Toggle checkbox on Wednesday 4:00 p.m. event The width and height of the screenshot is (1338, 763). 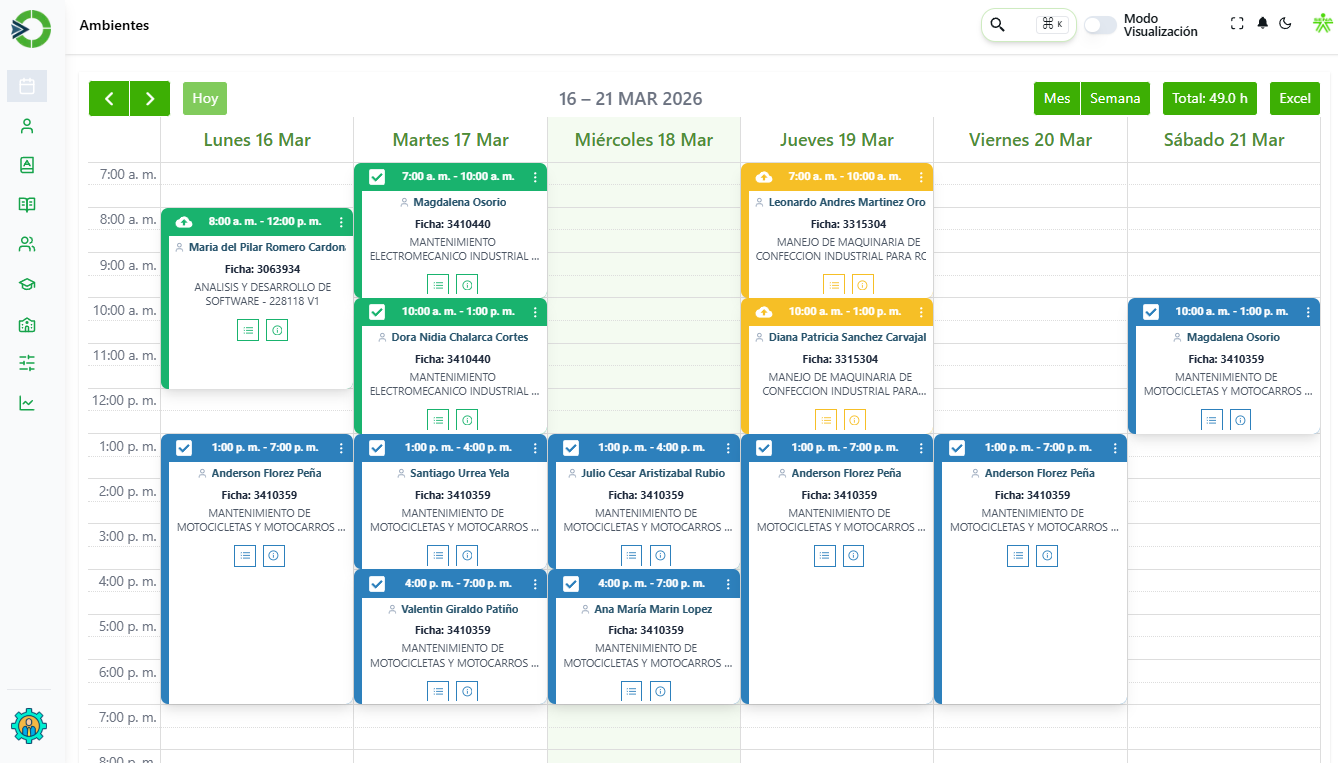tap(570, 584)
